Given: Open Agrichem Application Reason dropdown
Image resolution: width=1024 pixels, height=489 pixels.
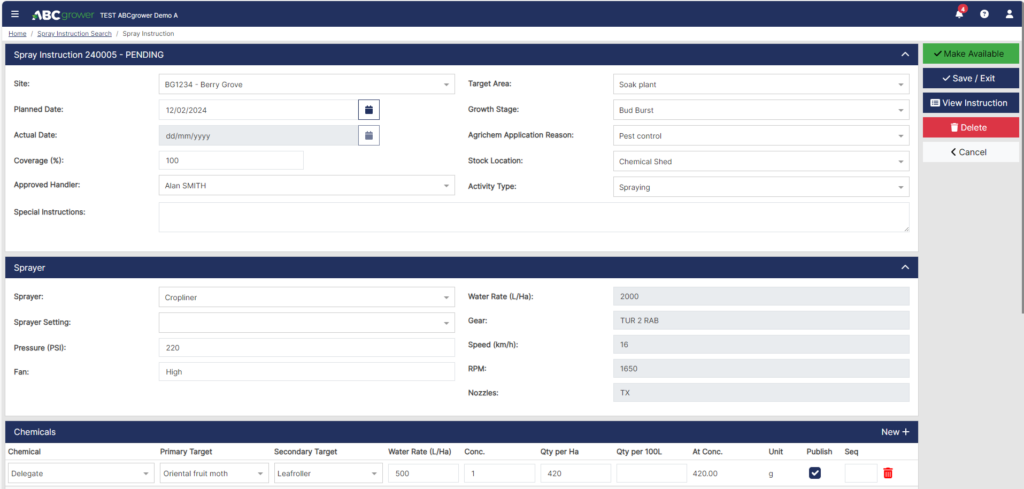Looking at the screenshot, I should point(761,135).
